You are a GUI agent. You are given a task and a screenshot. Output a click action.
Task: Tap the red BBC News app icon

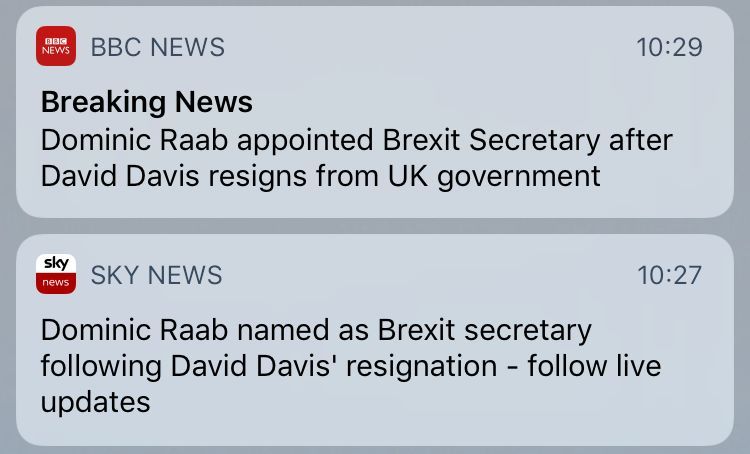pos(56,46)
